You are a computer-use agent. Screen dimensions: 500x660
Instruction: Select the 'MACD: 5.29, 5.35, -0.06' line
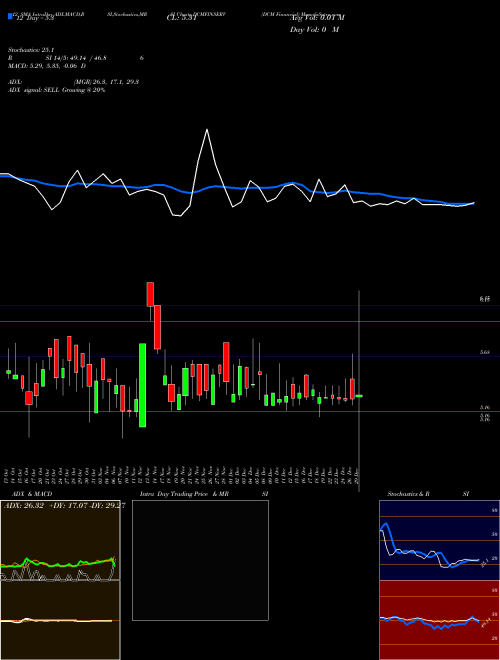coord(44,66)
